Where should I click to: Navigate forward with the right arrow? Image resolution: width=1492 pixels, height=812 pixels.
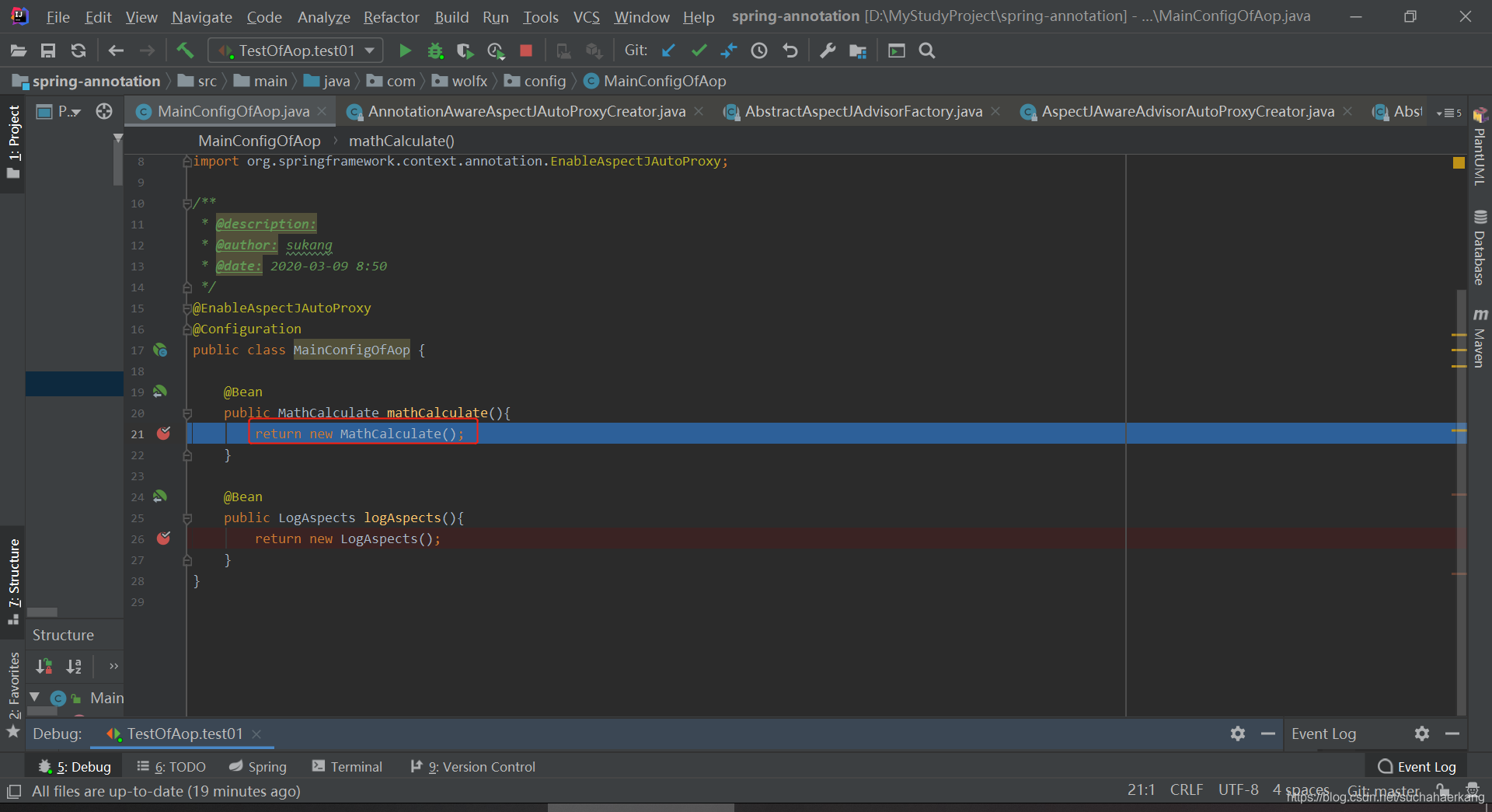point(147,51)
